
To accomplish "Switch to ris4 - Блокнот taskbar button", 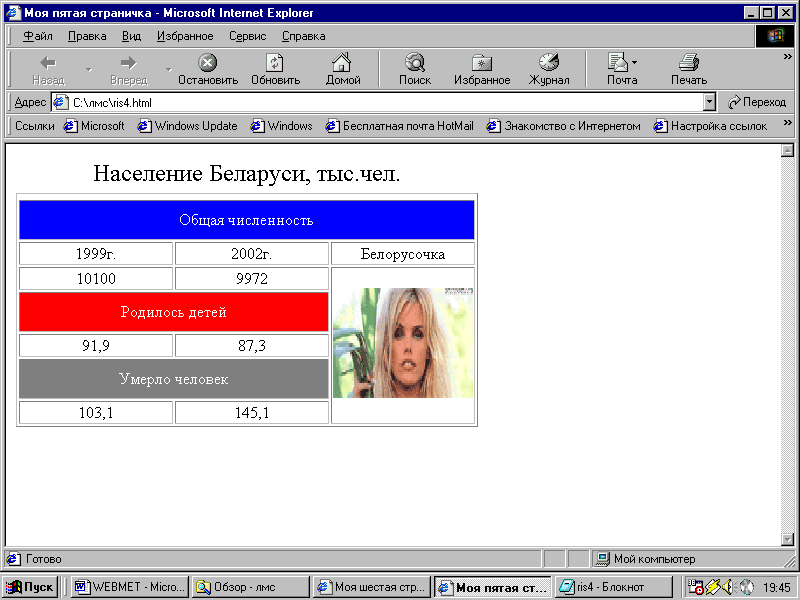I will pos(613,587).
